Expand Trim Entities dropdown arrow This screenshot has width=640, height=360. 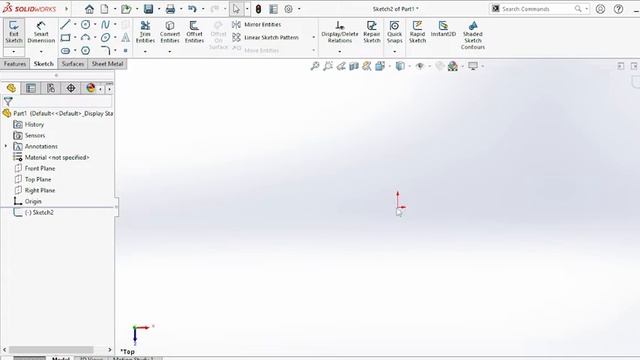(x=145, y=51)
